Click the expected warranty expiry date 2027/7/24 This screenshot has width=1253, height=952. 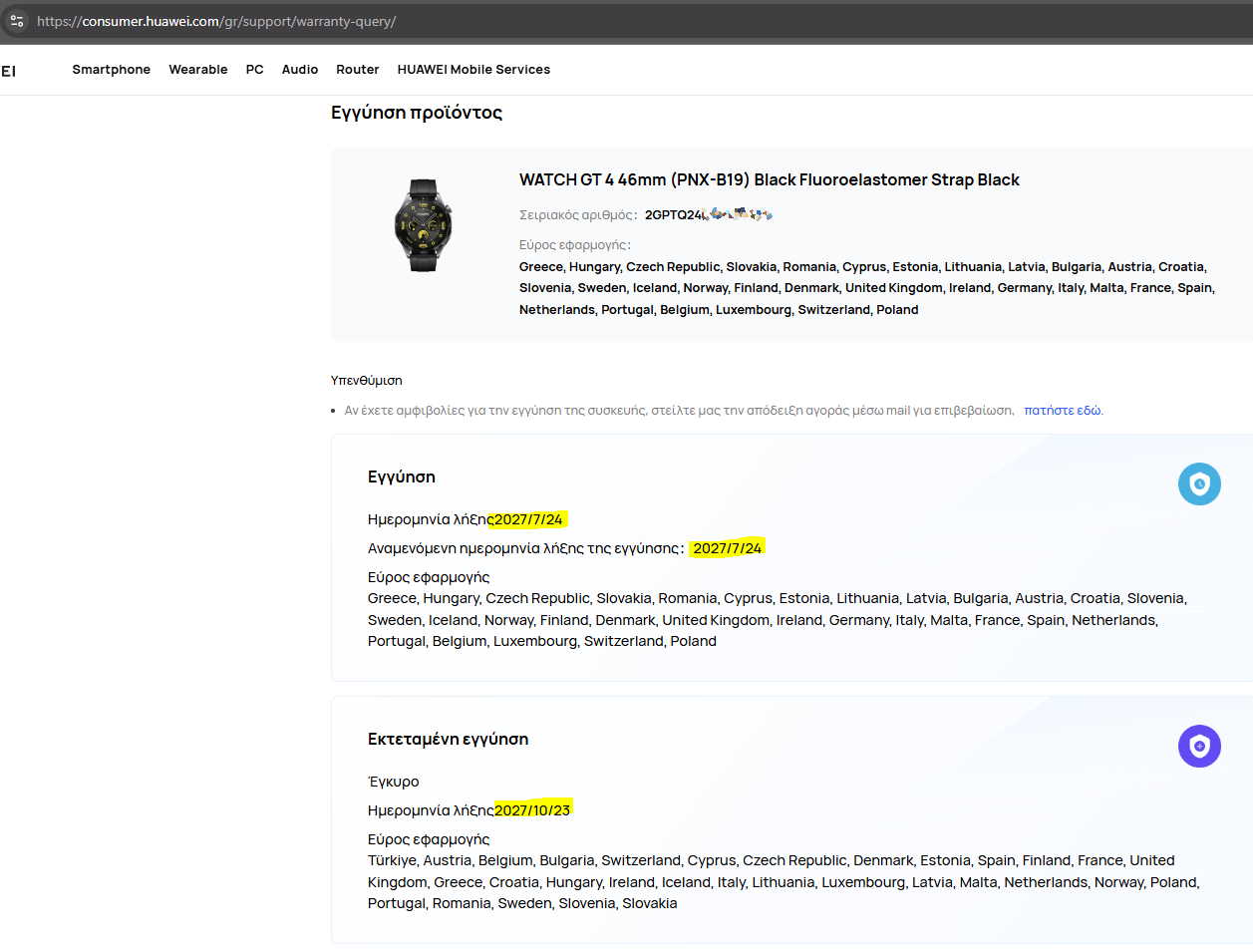[x=728, y=548]
